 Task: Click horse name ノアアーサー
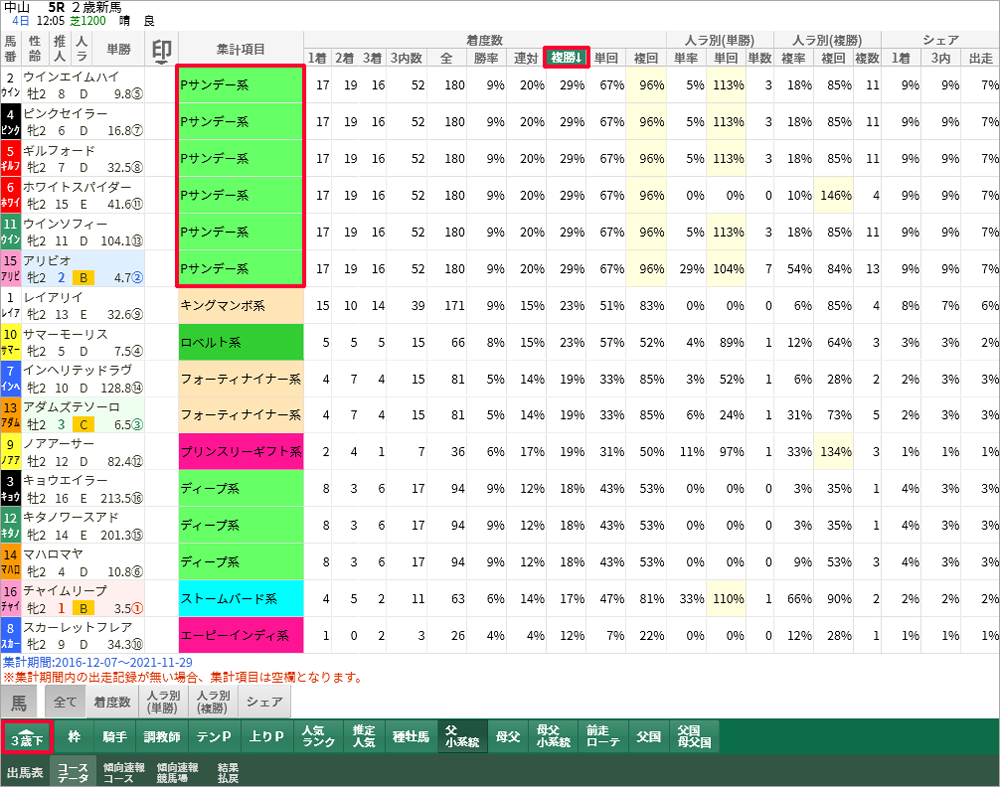click(x=59, y=443)
